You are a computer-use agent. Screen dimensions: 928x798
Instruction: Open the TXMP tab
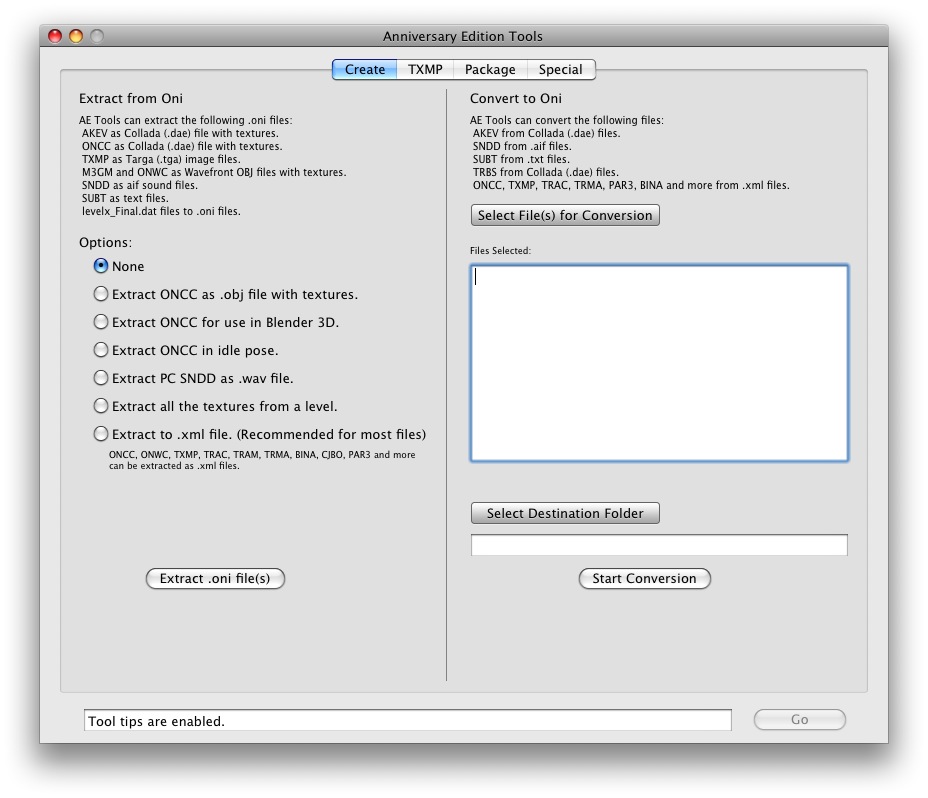tap(425, 69)
